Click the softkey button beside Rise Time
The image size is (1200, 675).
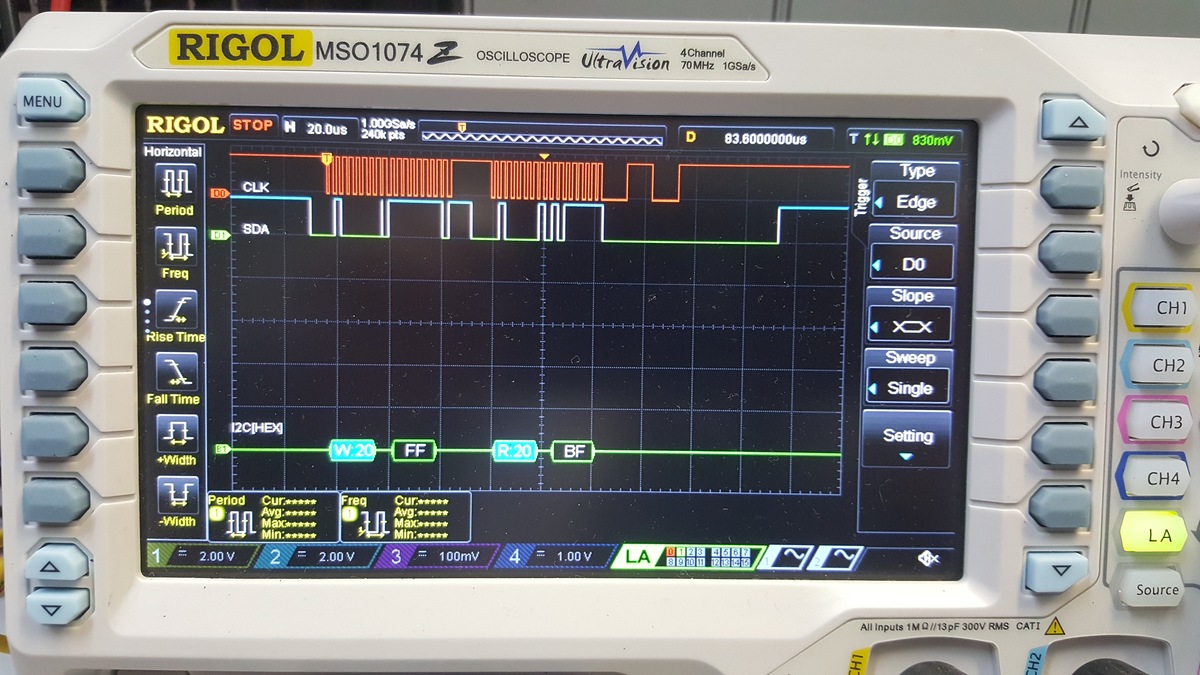tap(51, 303)
